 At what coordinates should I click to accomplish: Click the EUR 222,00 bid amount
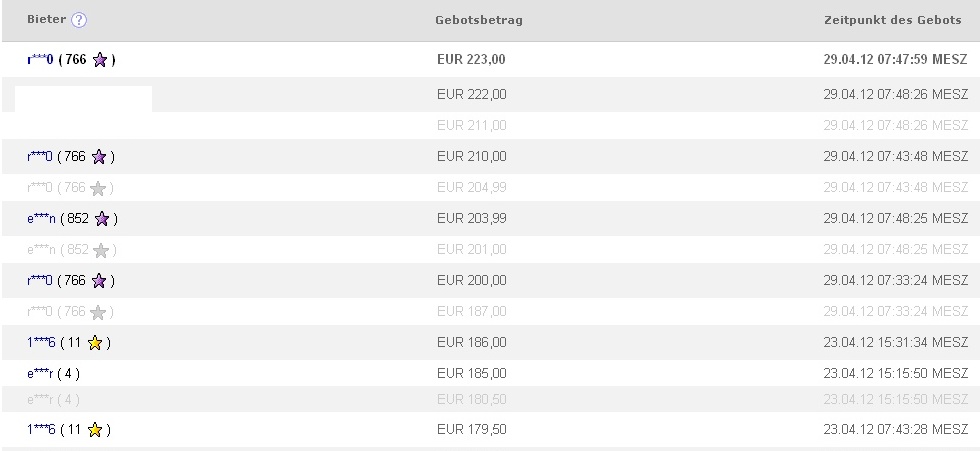pos(472,95)
